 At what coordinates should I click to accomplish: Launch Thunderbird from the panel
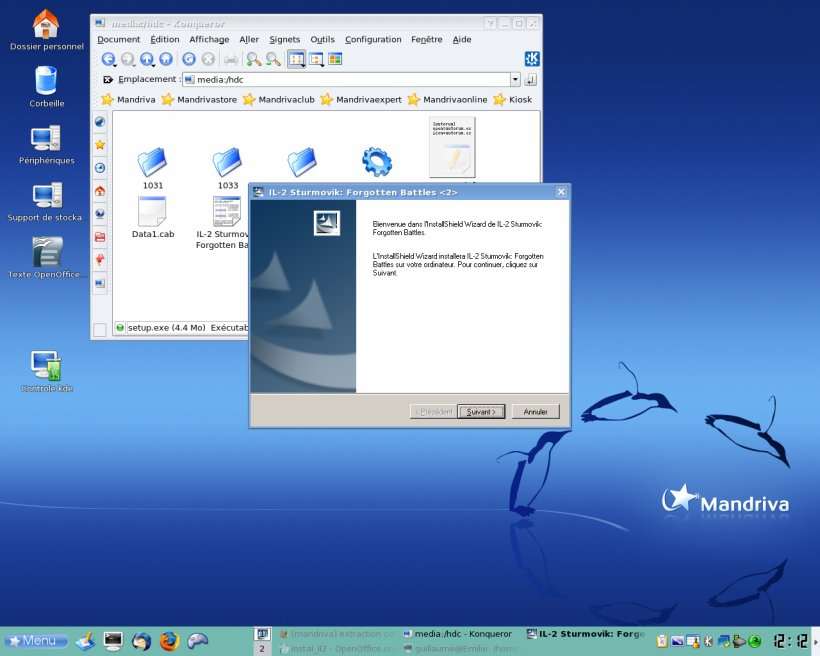pyautogui.click(x=141, y=641)
